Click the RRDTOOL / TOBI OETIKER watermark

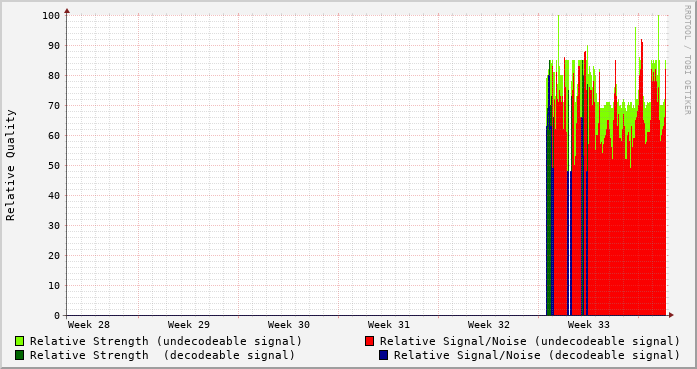[x=687, y=60]
